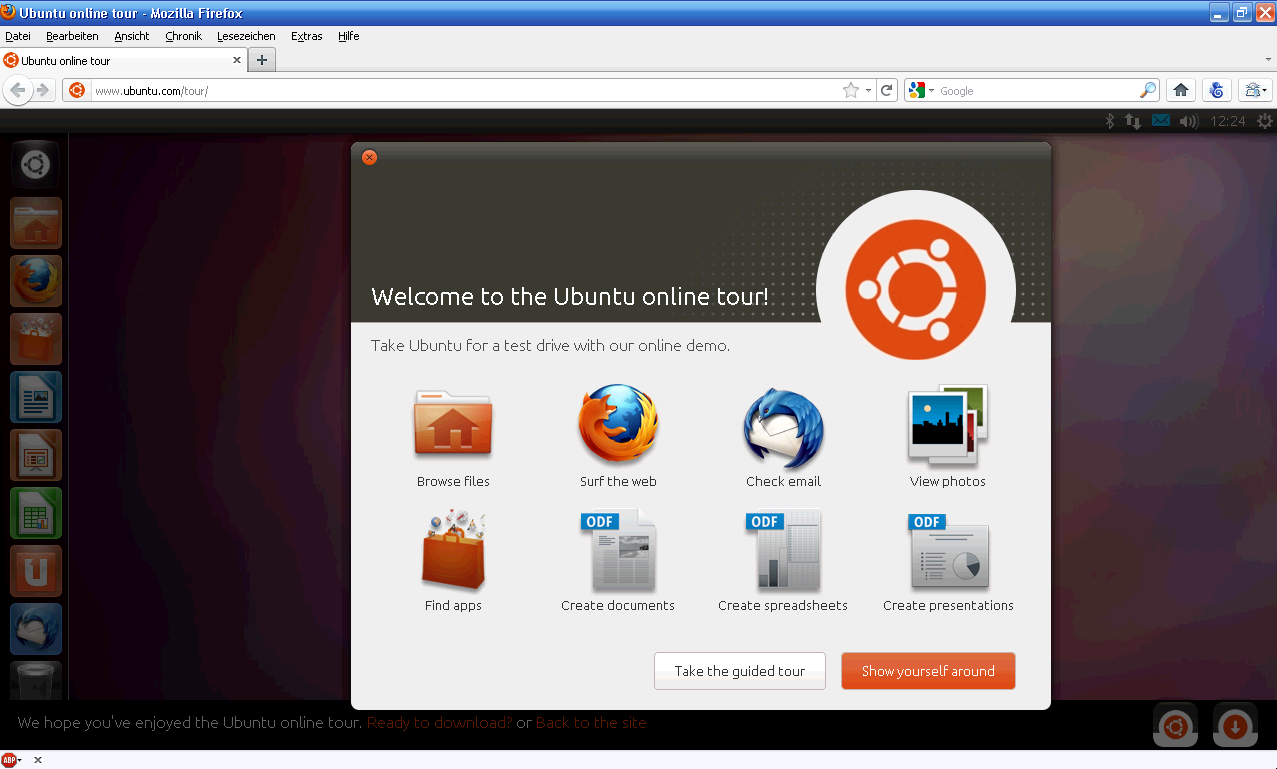The width and height of the screenshot is (1277, 769).
Task: Click the Show yourself around button
Action: [x=928, y=671]
